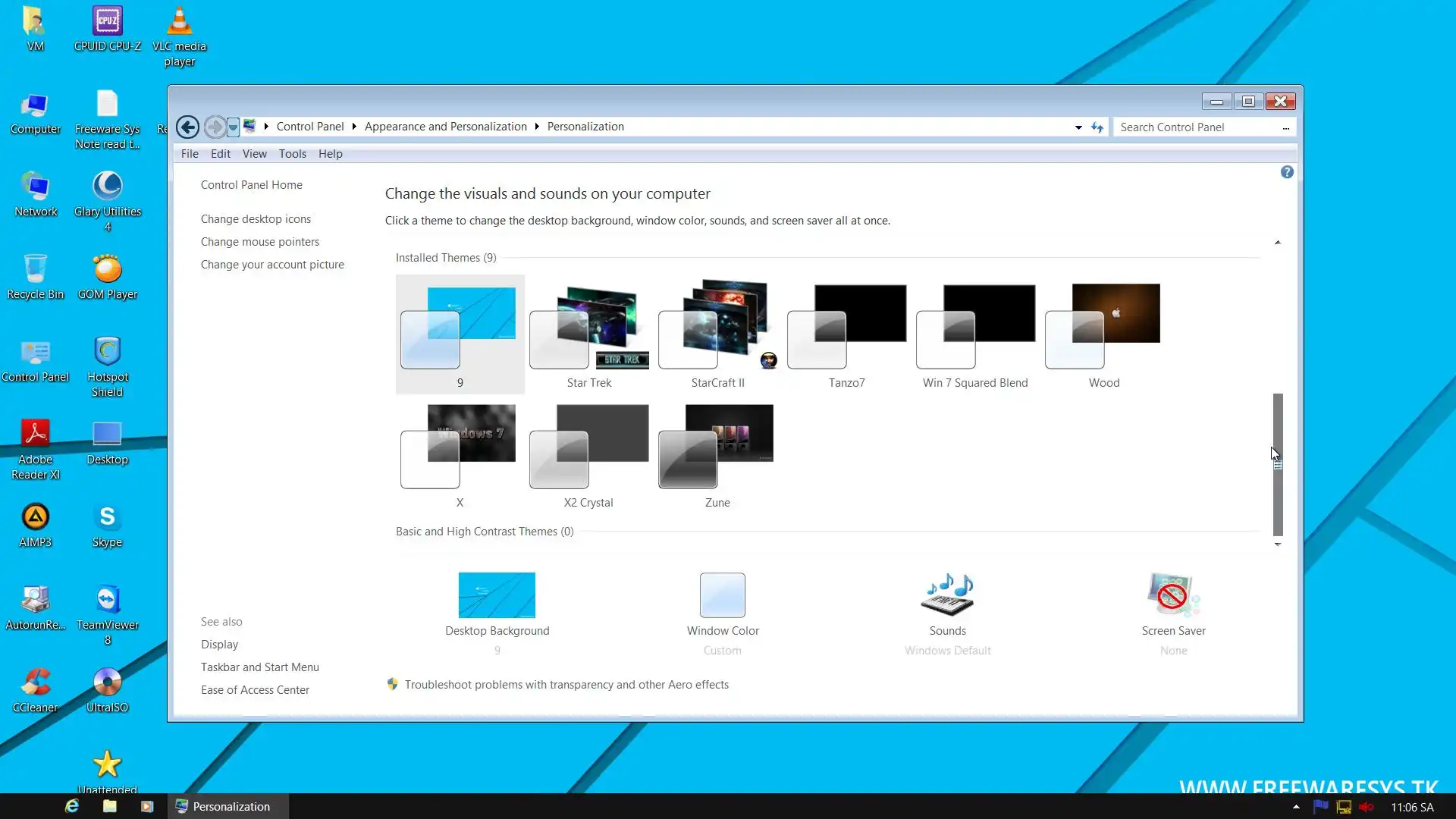Click the back navigation arrow
The height and width of the screenshot is (819, 1456).
click(x=188, y=127)
